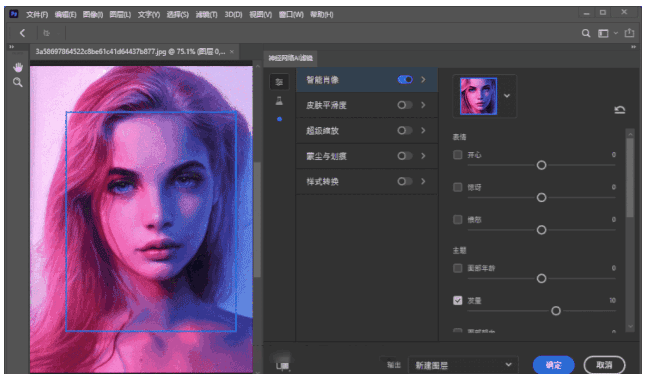
Task: Open the 文字(Y) menu
Action: [x=149, y=14]
